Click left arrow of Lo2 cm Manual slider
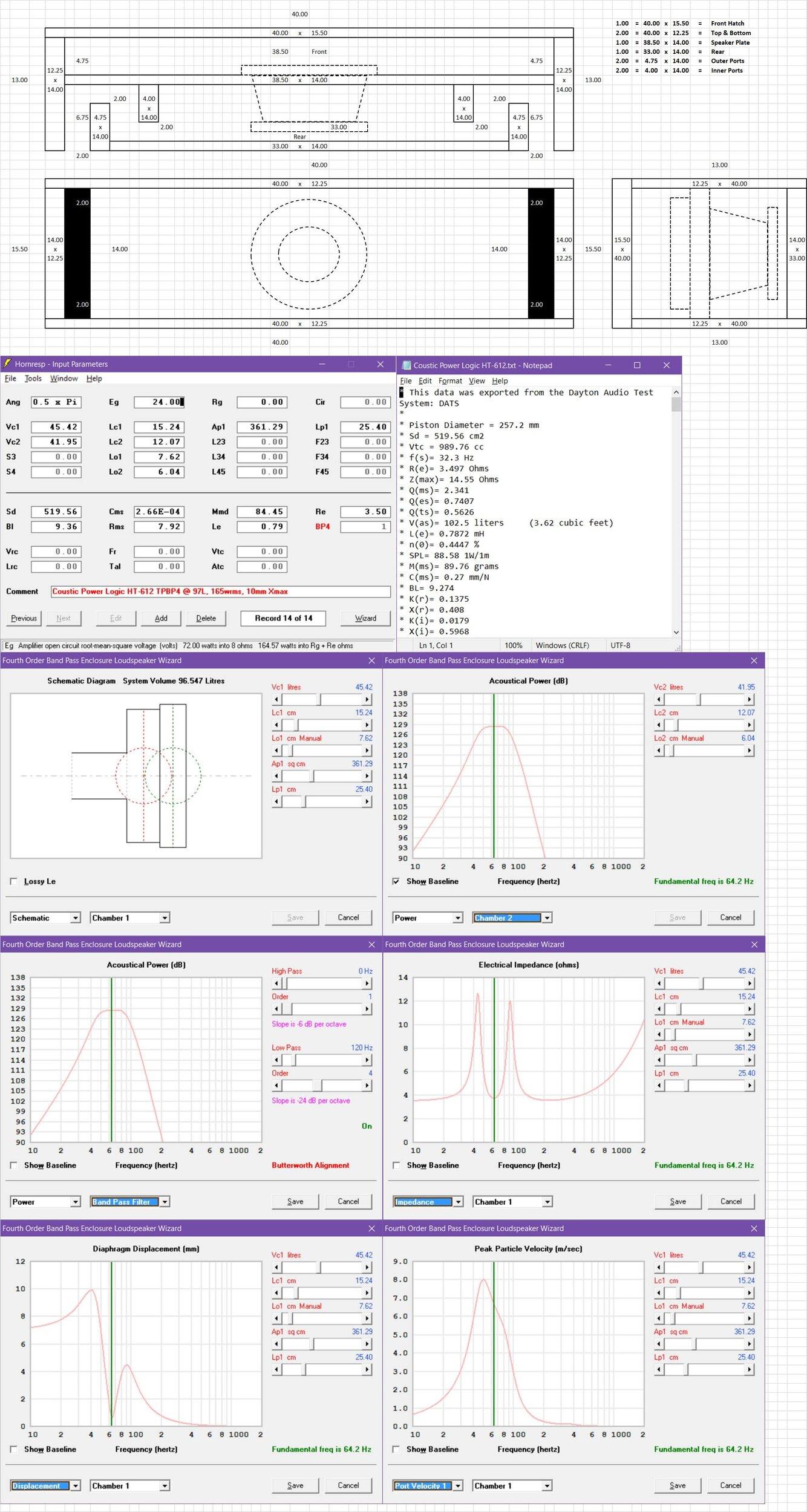807x1512 pixels. click(659, 751)
